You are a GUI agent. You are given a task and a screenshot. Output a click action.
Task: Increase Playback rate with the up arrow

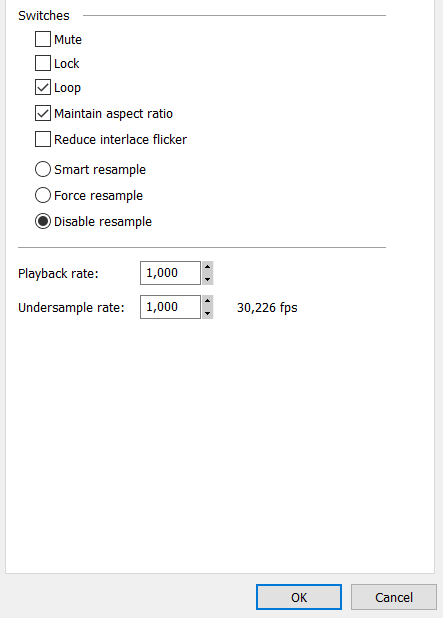point(207,267)
